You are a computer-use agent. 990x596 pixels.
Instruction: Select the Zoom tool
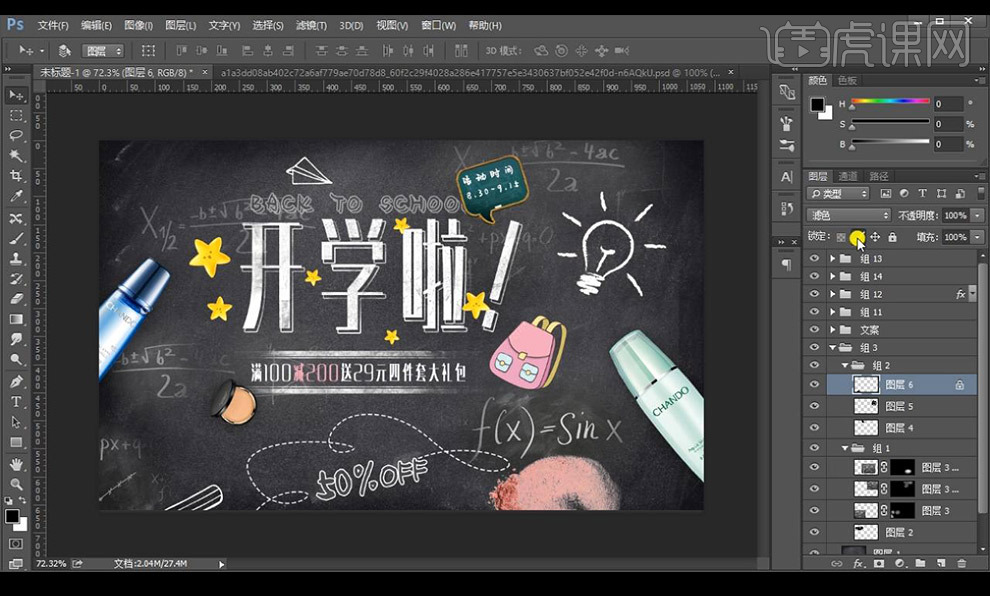coord(16,484)
